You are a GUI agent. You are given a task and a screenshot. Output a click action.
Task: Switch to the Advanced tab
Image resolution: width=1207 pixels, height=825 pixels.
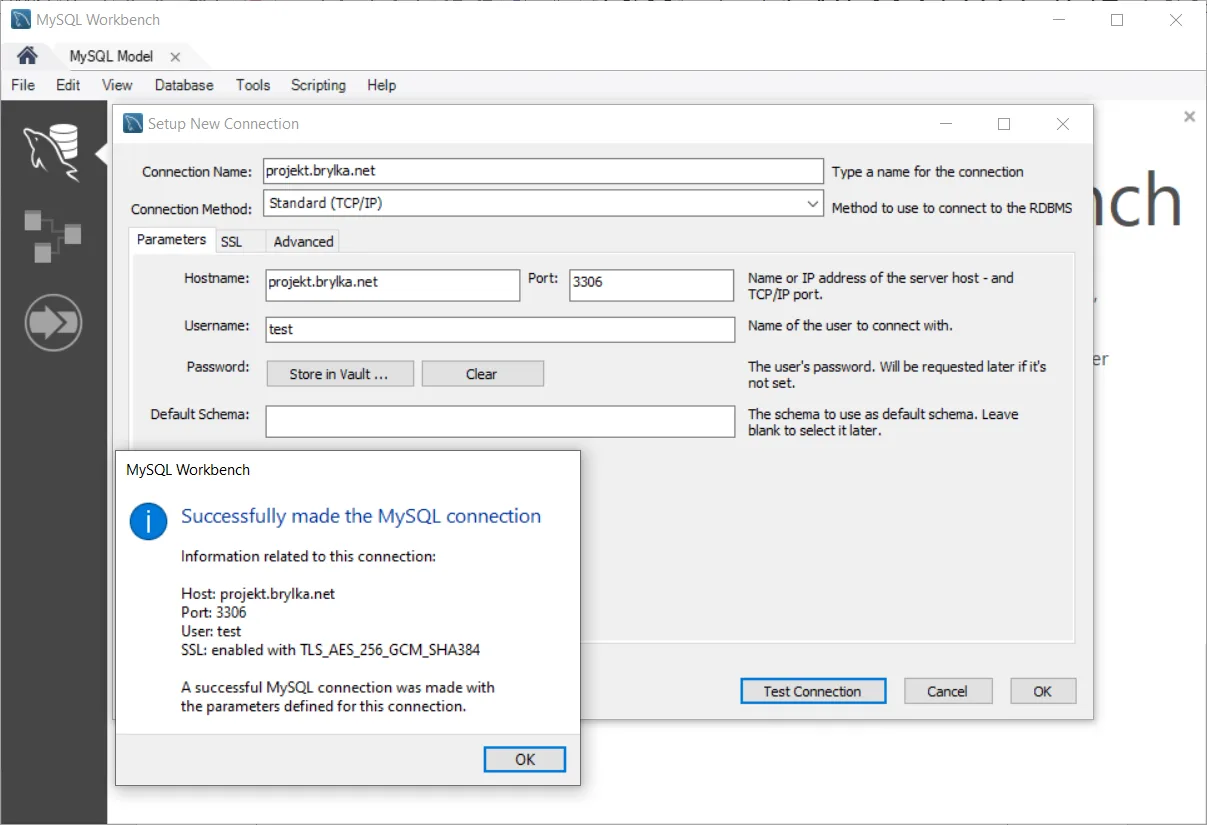click(303, 242)
